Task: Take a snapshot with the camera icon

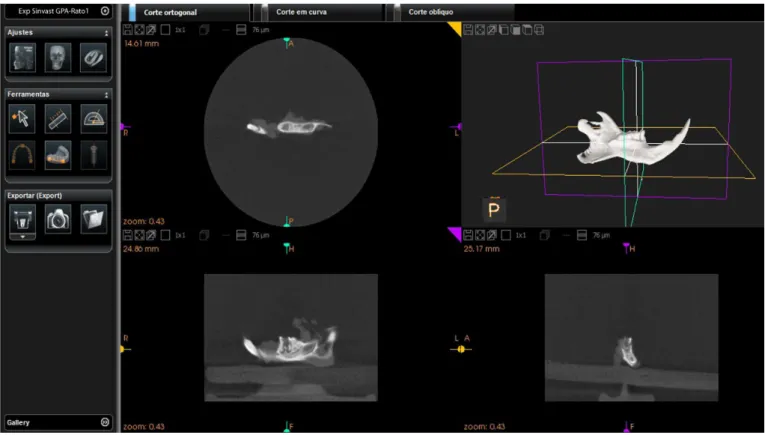Action: [58, 219]
